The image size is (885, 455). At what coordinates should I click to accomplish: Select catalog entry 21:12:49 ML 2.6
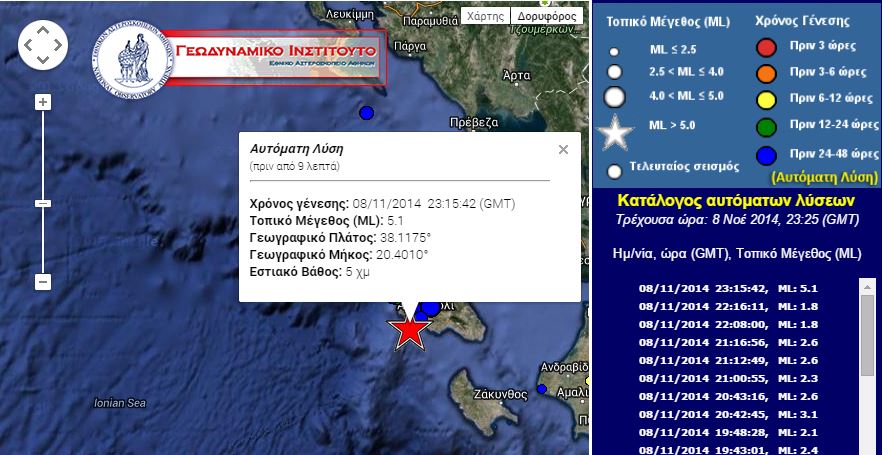tap(728, 361)
